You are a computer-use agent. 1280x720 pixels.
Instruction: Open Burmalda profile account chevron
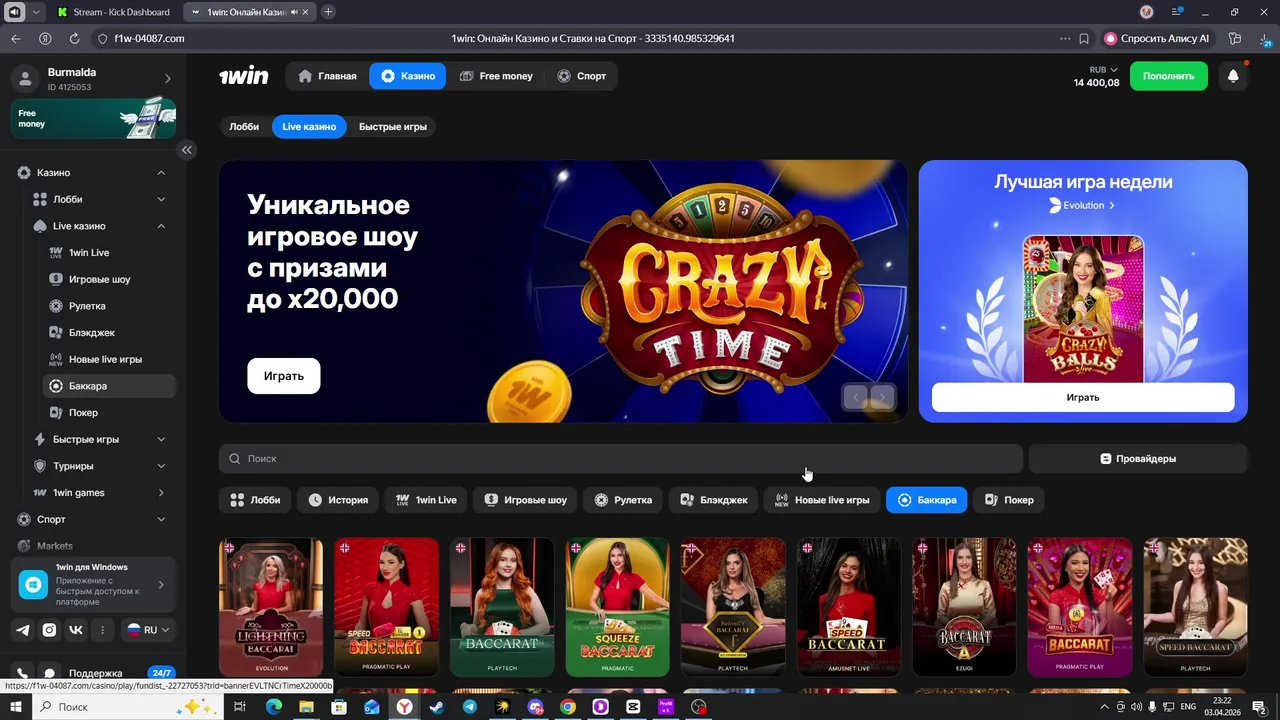(167, 79)
